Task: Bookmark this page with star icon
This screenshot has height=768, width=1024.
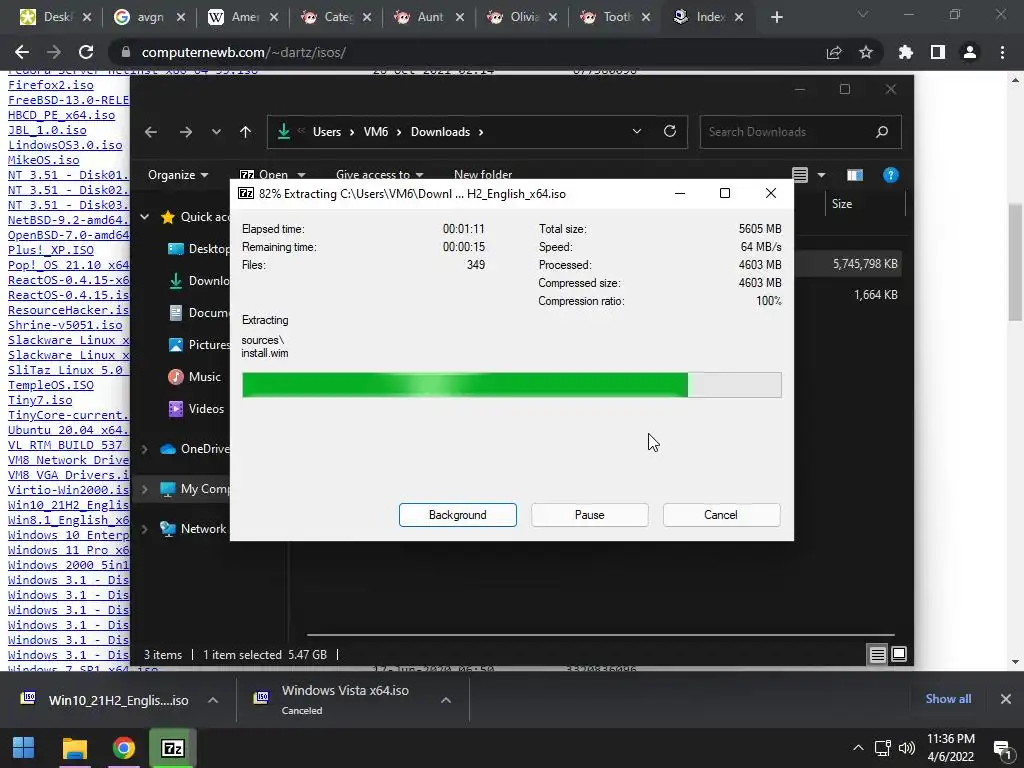Action: coord(866,52)
